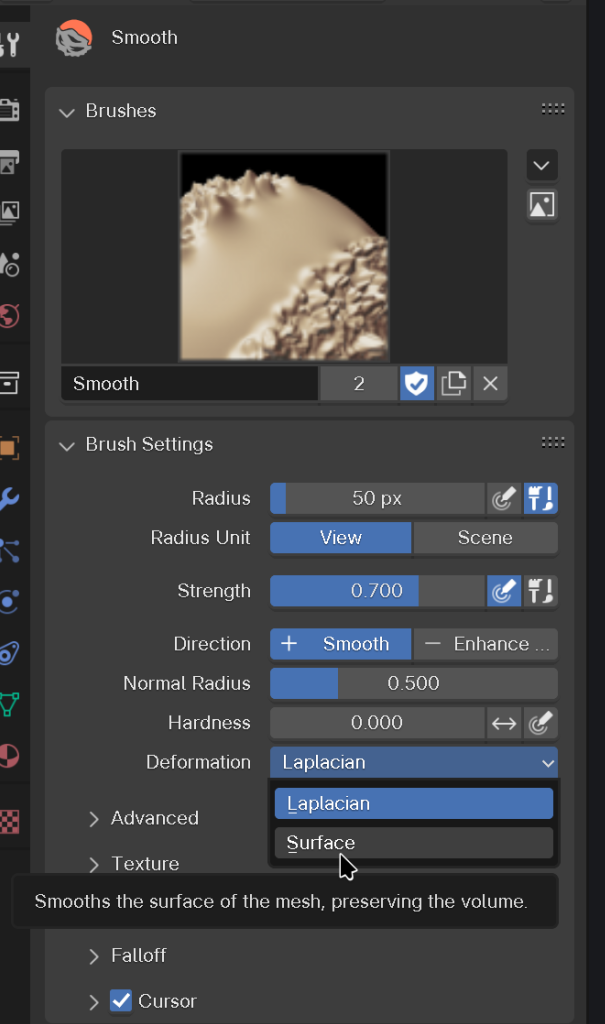This screenshot has height=1024, width=605.
Task: Open the Tool properties tab
Action: [10, 44]
